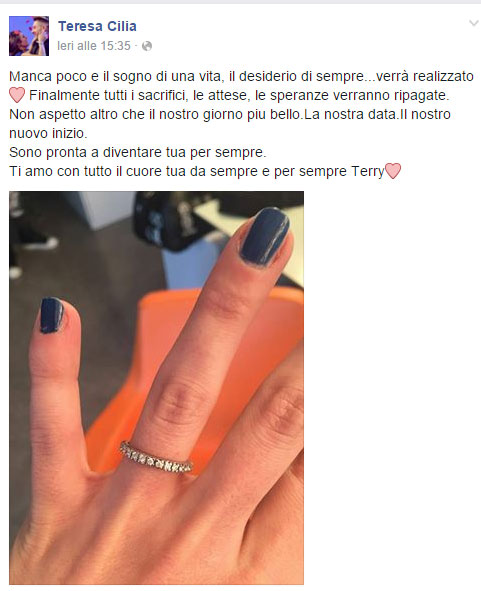Open the attached hand-with-ring photo

click(156, 387)
